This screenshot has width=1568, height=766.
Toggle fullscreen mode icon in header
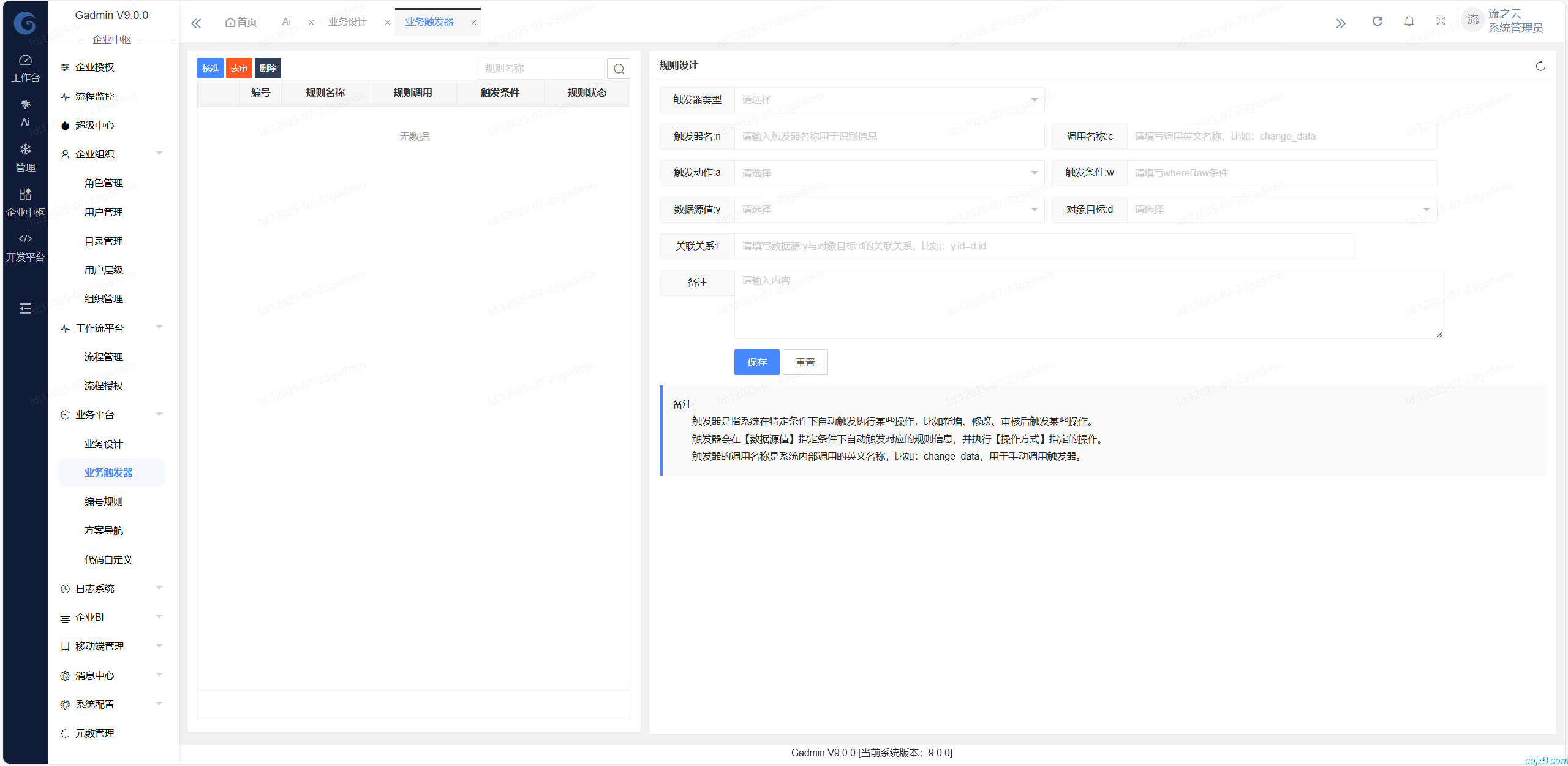pyautogui.click(x=1441, y=21)
